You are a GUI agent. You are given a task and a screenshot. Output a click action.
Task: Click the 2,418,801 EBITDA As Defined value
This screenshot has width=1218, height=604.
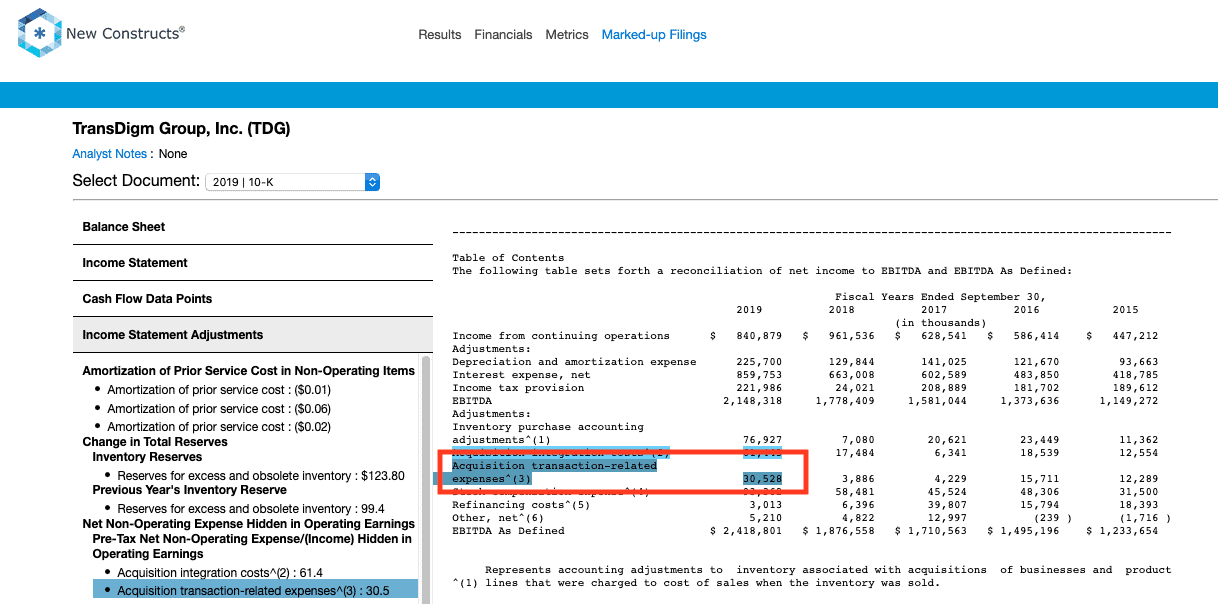(x=752, y=531)
